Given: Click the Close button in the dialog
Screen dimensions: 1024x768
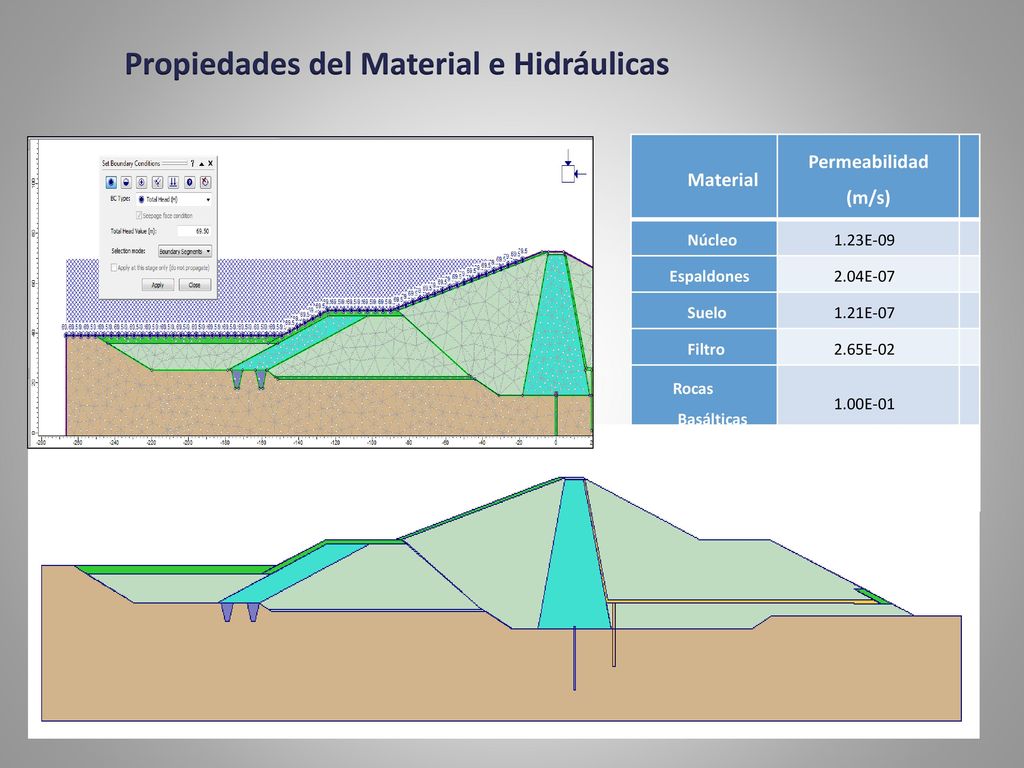Looking at the screenshot, I should click(195, 285).
